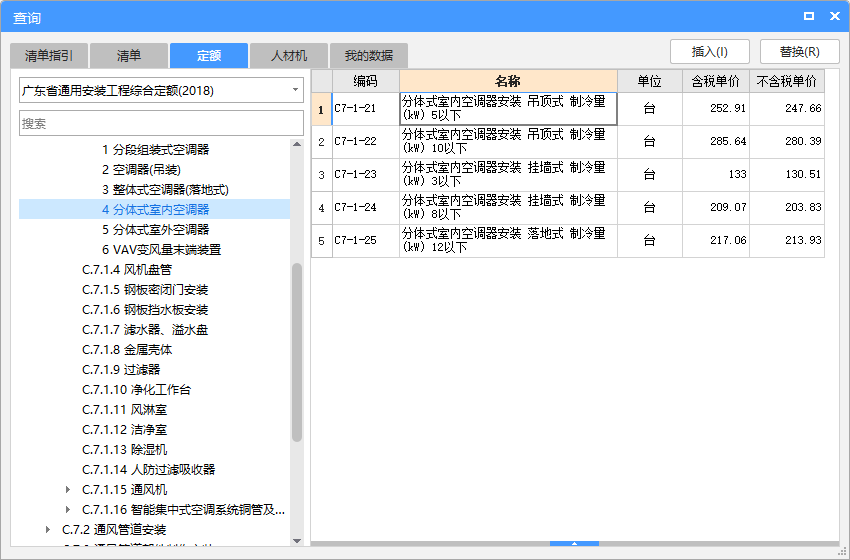
Task: Close the 查询 dialog window
Action: tap(835, 16)
